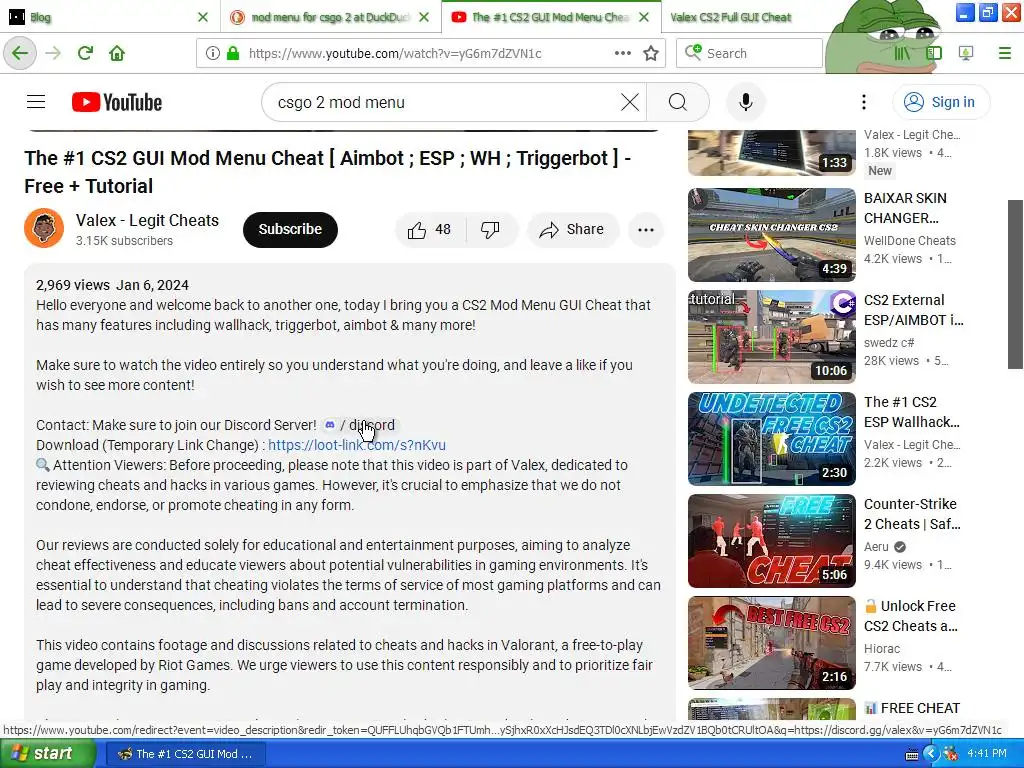Open the UNDETECTED FREE CS2 CHEAT thumbnail

(771, 438)
